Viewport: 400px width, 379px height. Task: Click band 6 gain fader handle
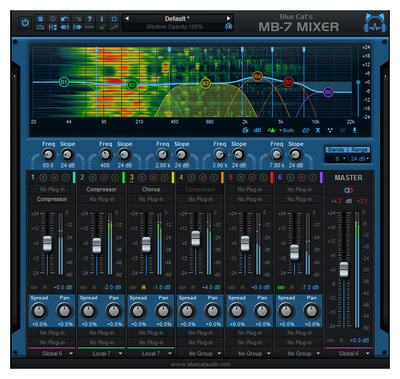pyautogui.click(x=294, y=252)
